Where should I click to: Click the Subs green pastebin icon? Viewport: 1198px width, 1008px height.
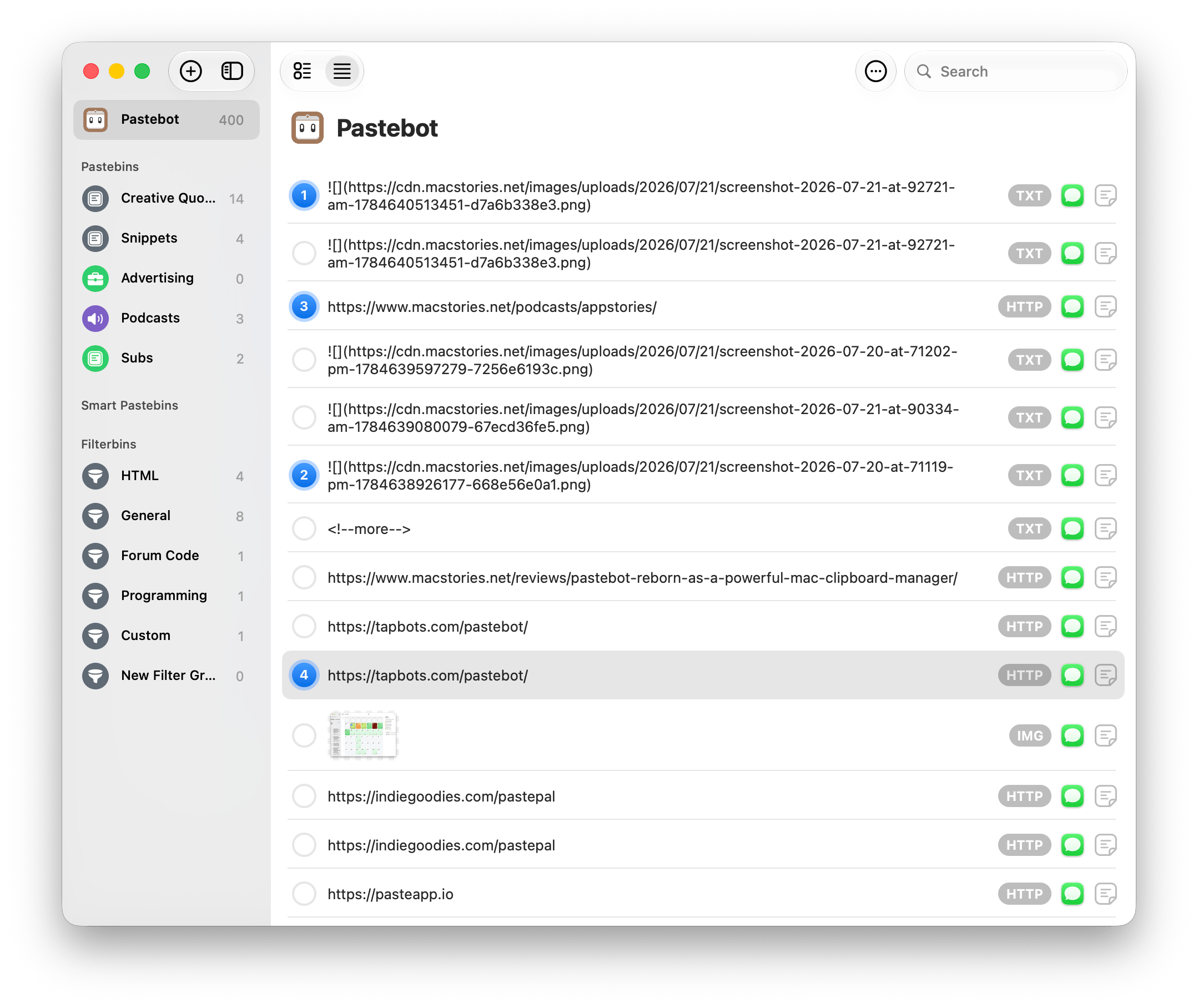pyautogui.click(x=95, y=358)
